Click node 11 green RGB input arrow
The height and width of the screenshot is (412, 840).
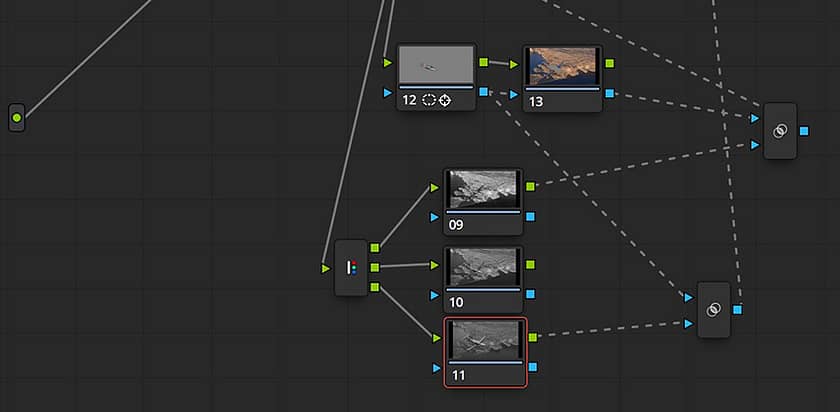pos(437,338)
